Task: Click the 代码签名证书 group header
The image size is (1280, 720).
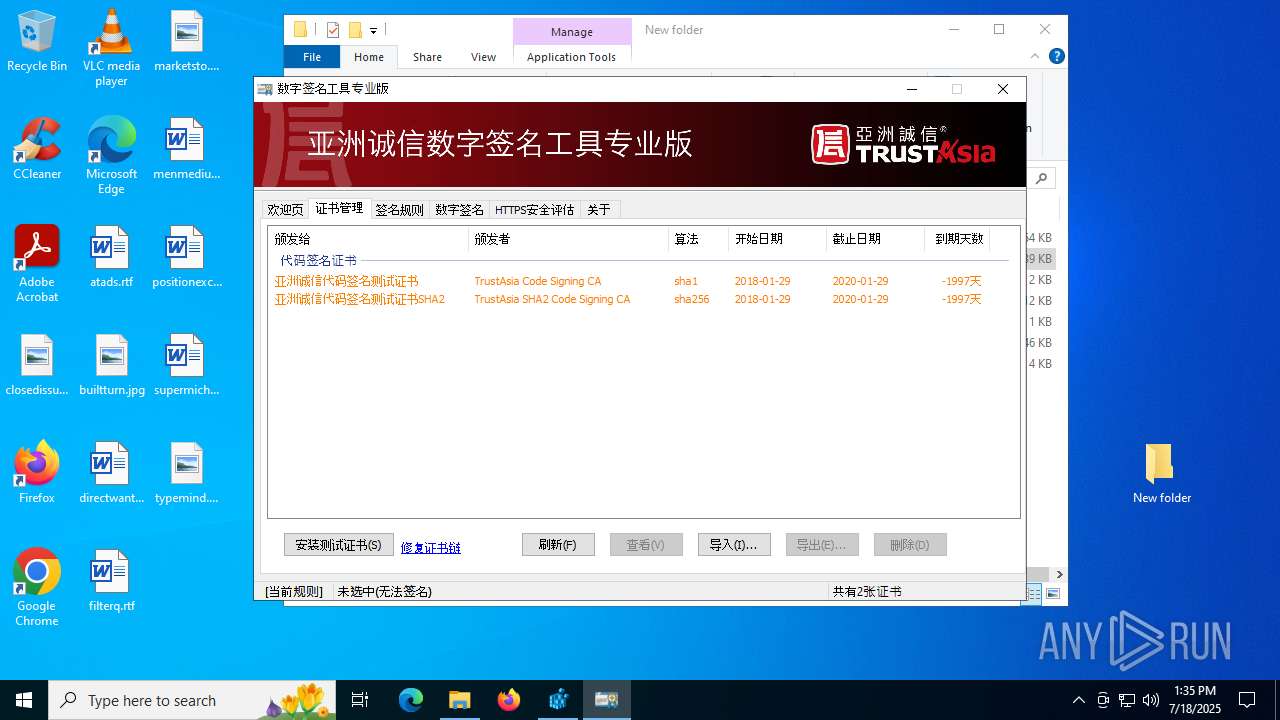Action: [x=318, y=261]
